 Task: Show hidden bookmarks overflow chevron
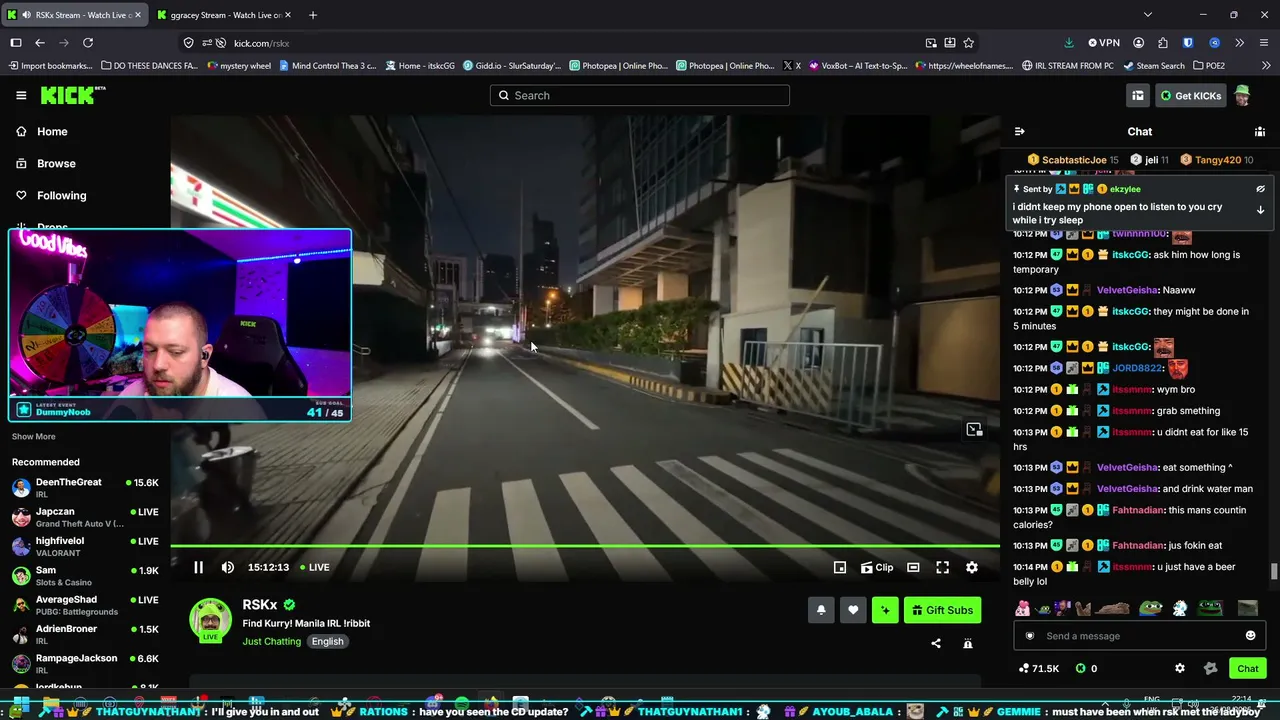(x=1268, y=66)
